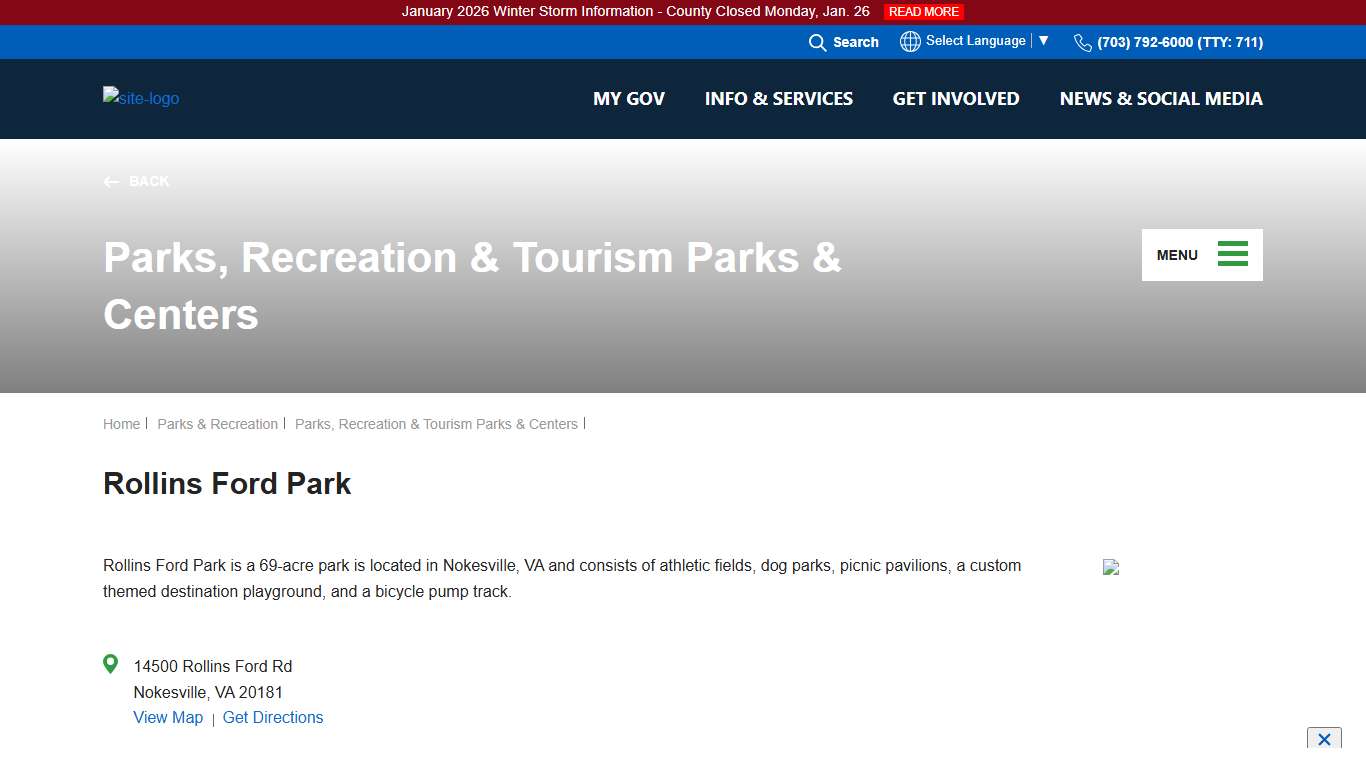
Task: Click the phone handset icon
Action: pos(1082,42)
